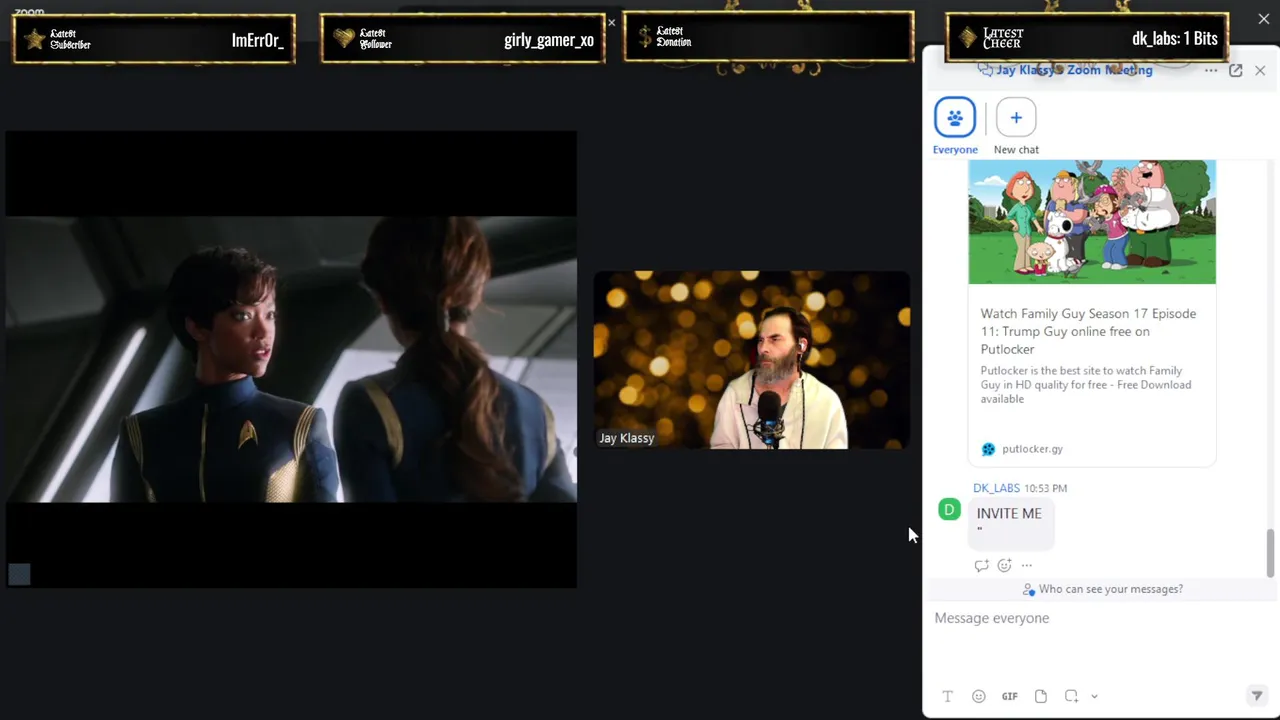
Task: Close the window with top-right X
Action: [1264, 19]
